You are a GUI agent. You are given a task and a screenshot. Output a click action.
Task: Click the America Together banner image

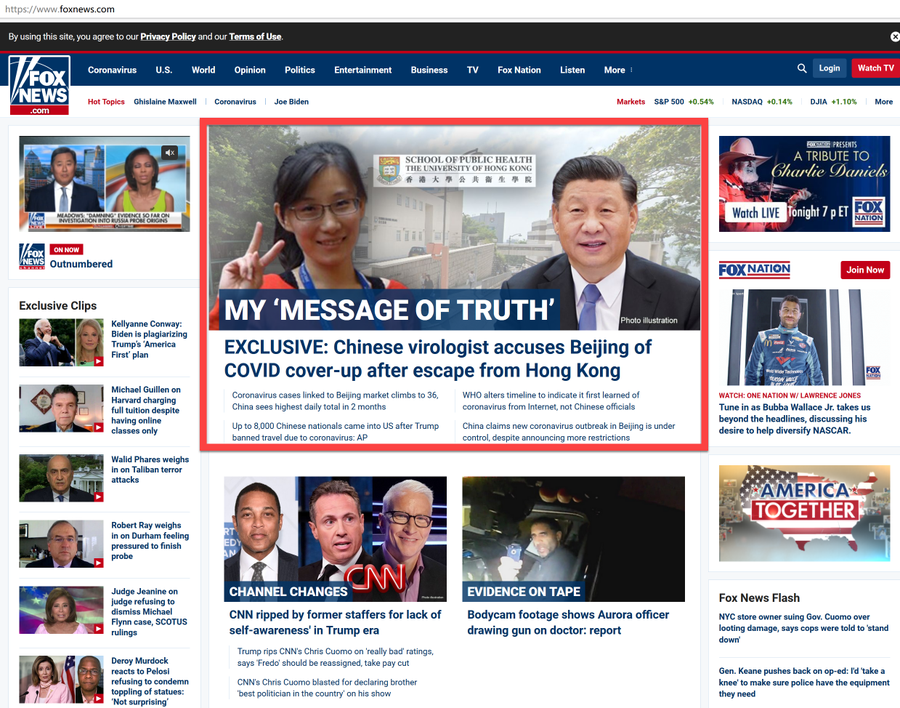pos(804,512)
